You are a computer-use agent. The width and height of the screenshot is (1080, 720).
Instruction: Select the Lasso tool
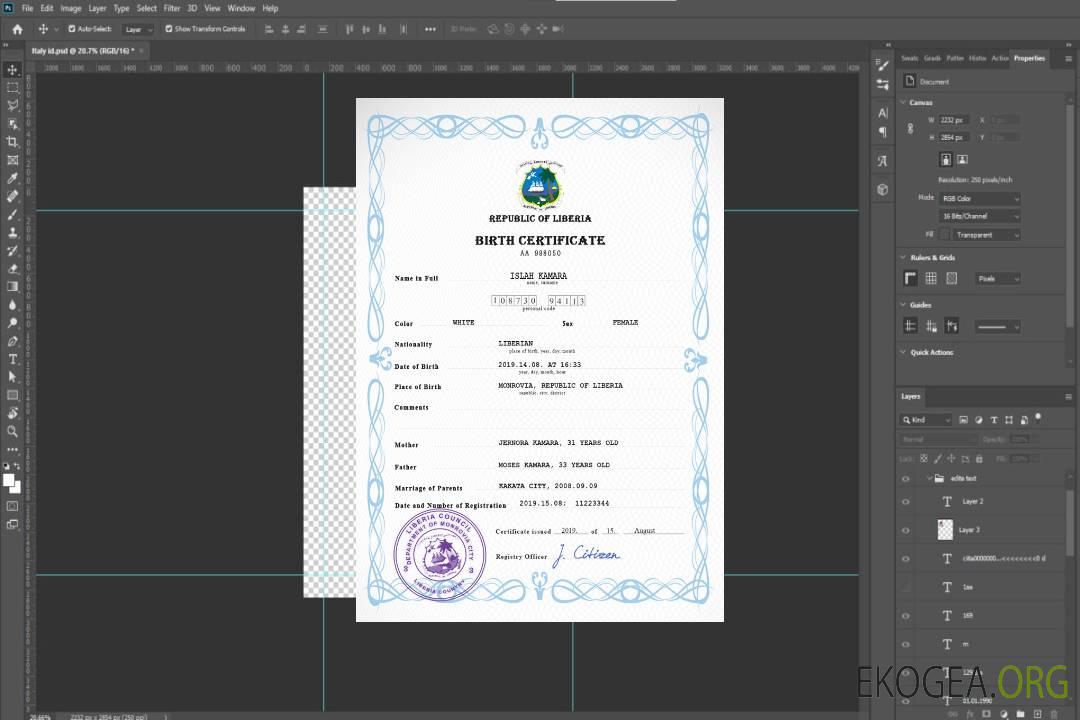[x=12, y=105]
